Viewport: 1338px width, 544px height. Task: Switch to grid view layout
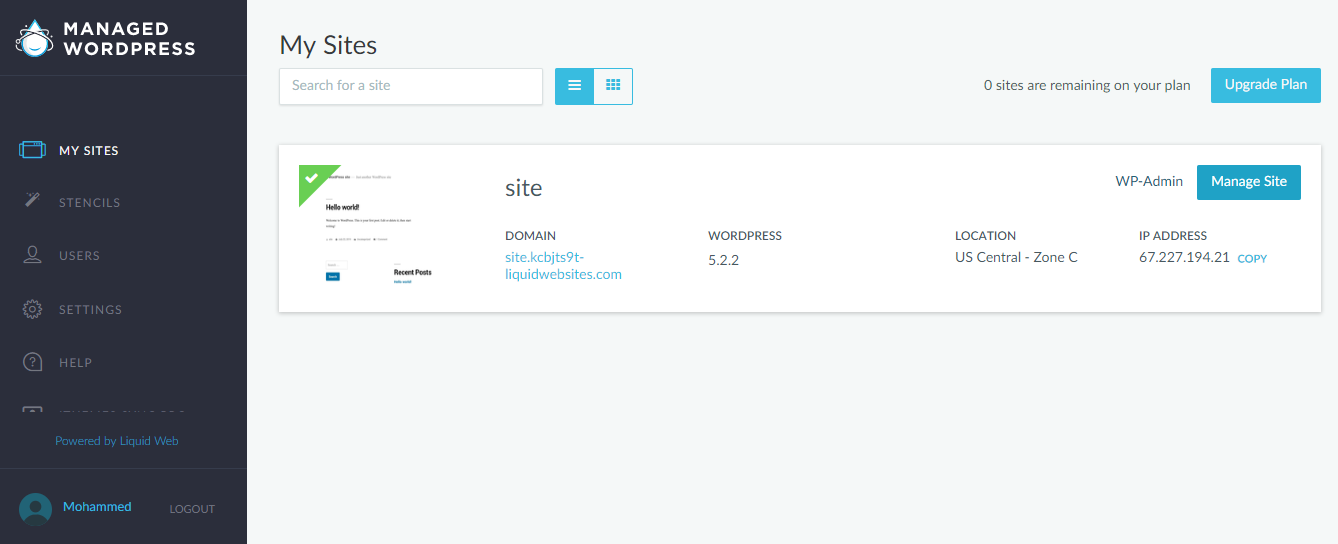pos(613,86)
